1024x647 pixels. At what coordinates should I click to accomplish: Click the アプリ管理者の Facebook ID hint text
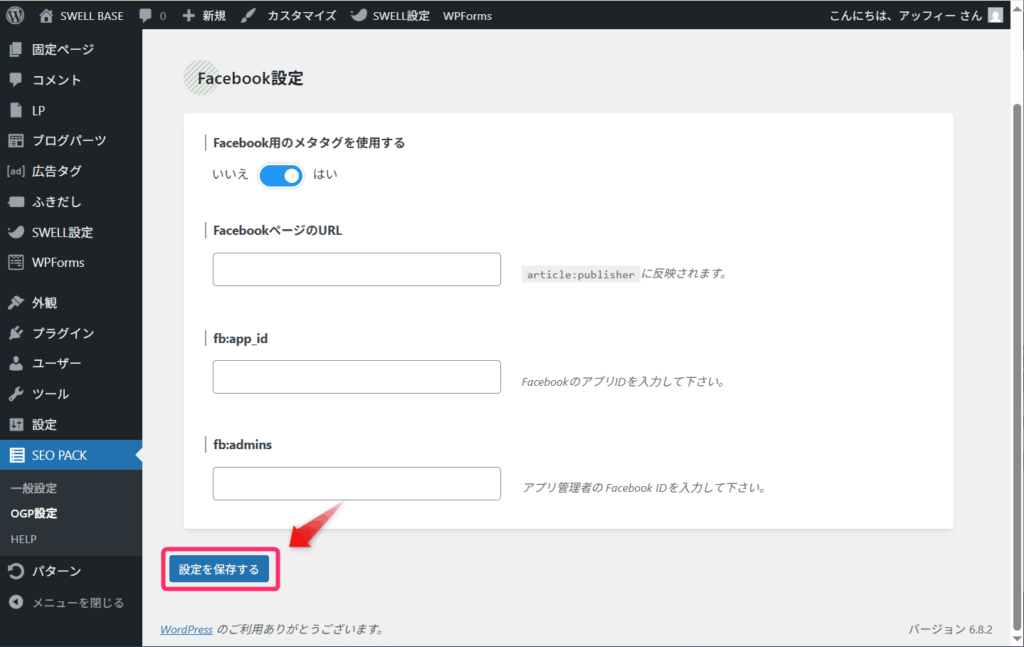[x=644, y=488]
